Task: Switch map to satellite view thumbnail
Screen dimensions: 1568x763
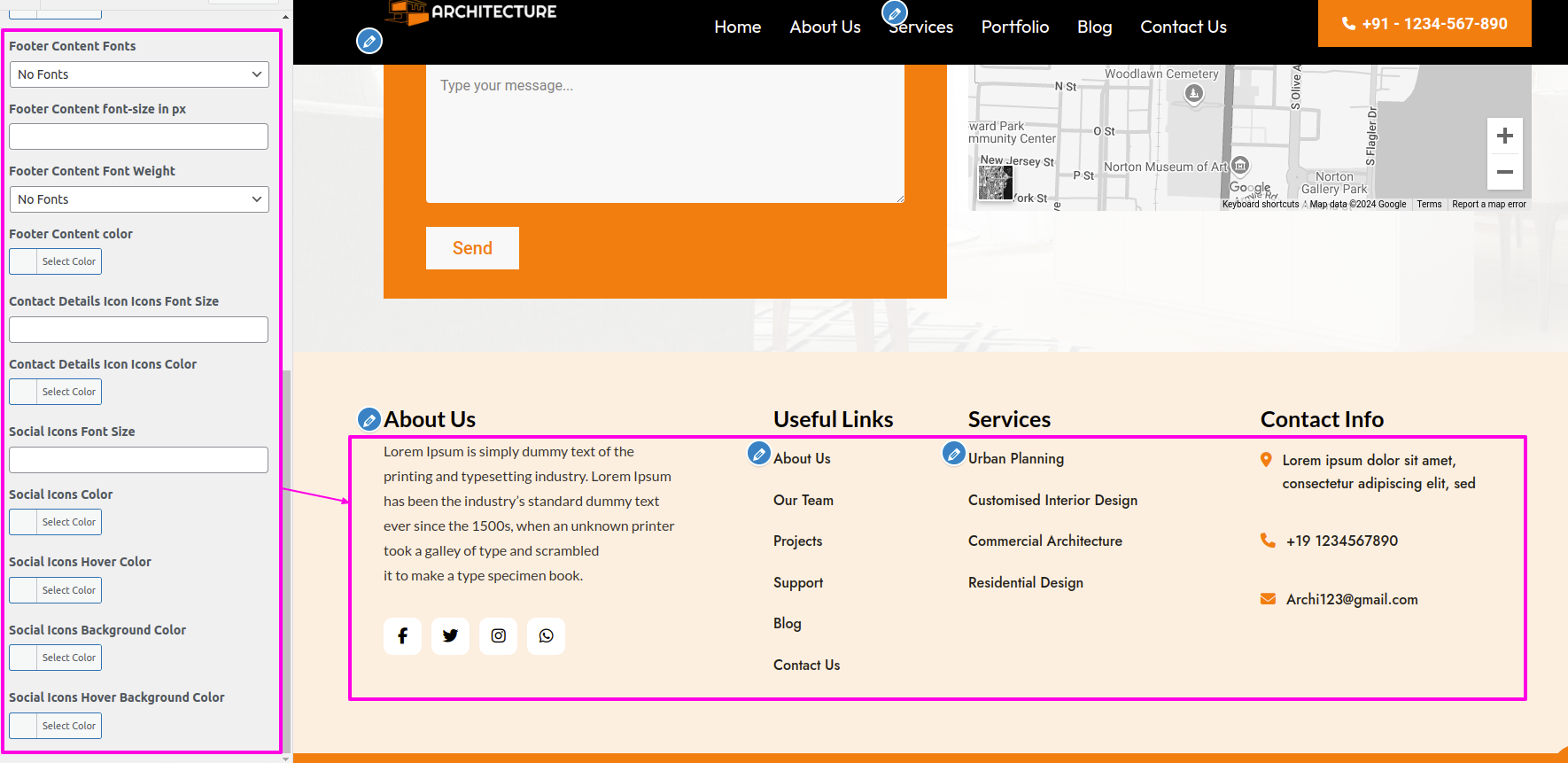Action: coord(995,183)
